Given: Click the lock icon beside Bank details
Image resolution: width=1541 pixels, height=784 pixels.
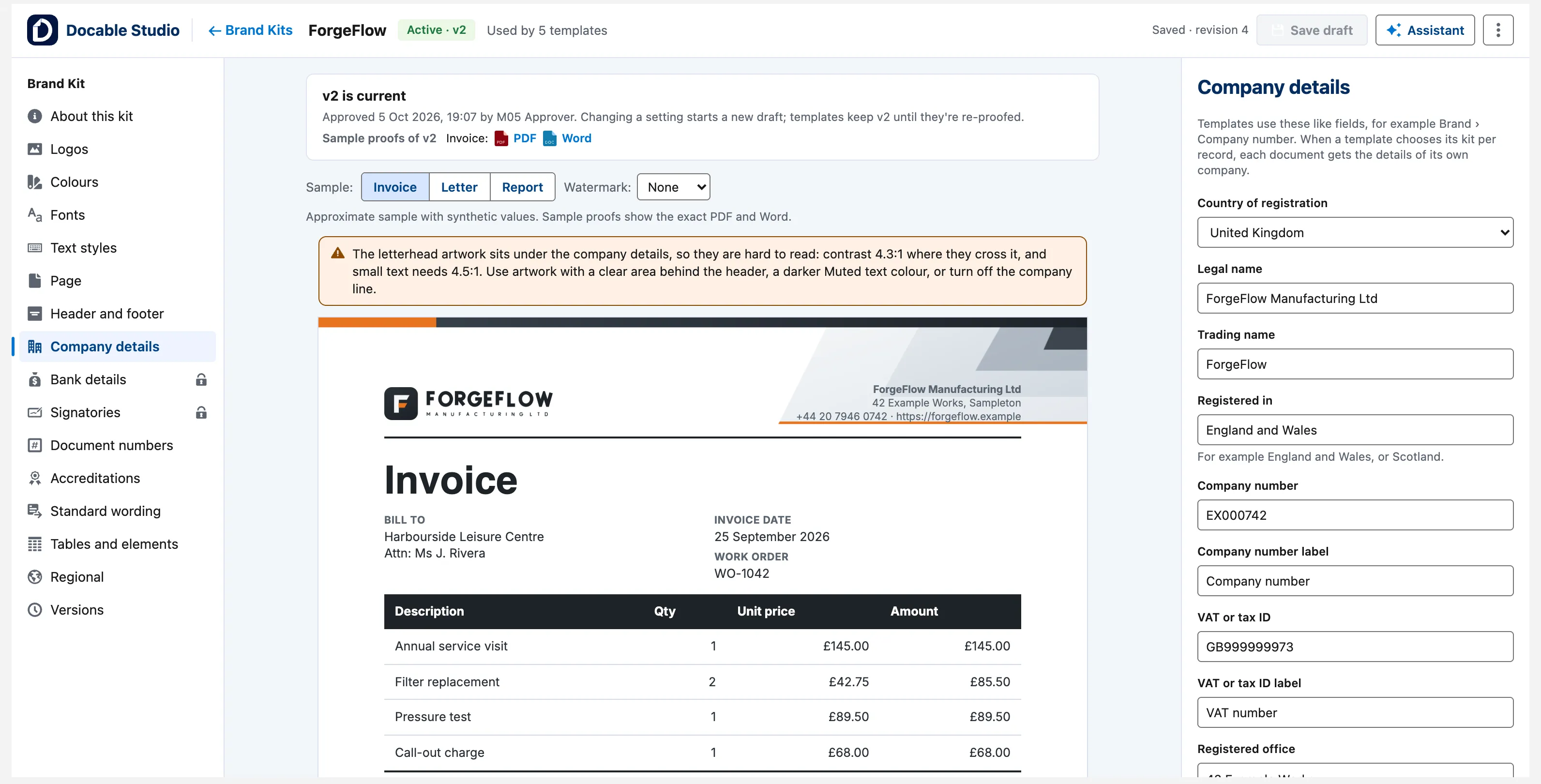Looking at the screenshot, I should click(201, 379).
